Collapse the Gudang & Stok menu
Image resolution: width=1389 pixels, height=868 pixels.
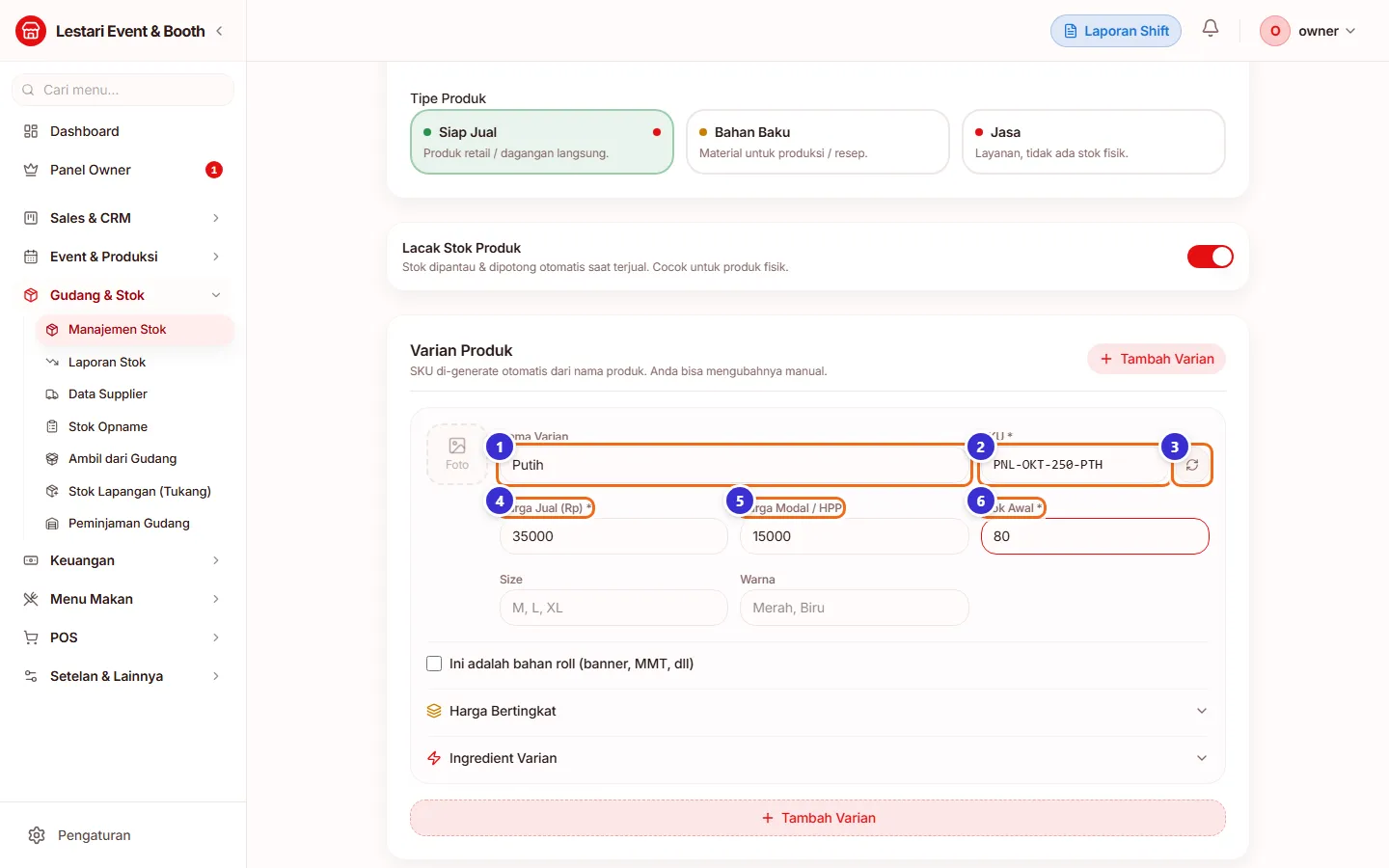pyautogui.click(x=123, y=295)
